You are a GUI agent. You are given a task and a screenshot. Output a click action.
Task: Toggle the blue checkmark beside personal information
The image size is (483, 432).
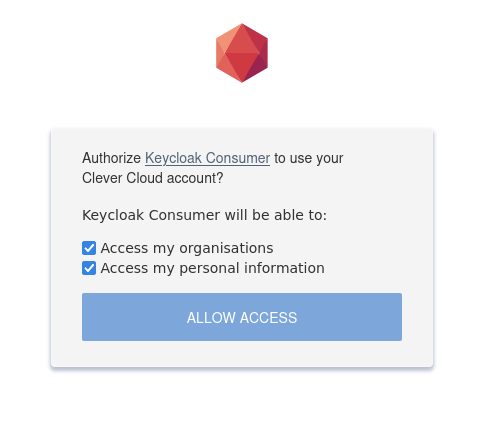(x=89, y=268)
